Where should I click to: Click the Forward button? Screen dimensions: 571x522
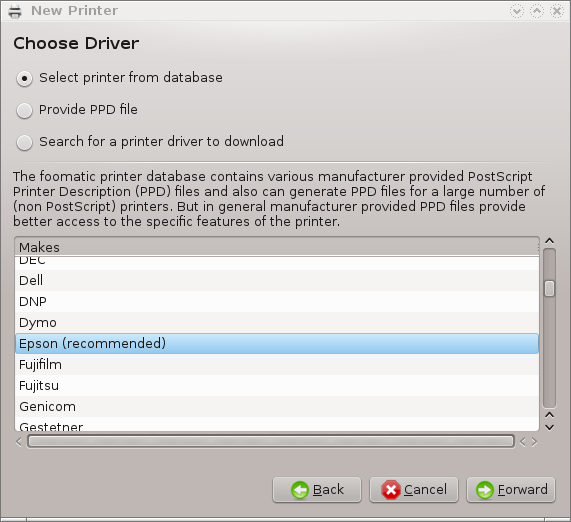pyautogui.click(x=511, y=490)
